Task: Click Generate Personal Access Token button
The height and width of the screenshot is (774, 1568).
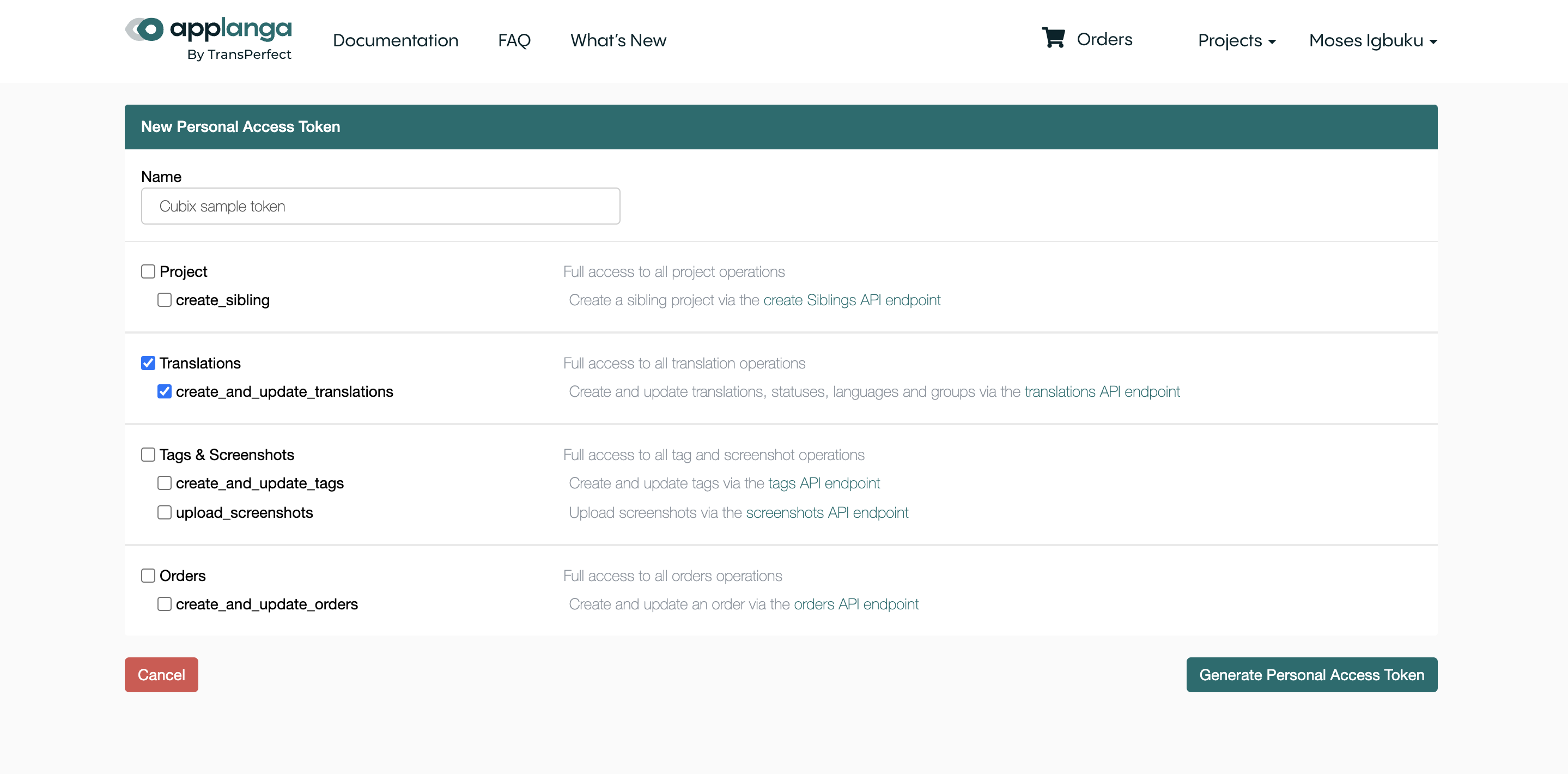Action: tap(1312, 674)
